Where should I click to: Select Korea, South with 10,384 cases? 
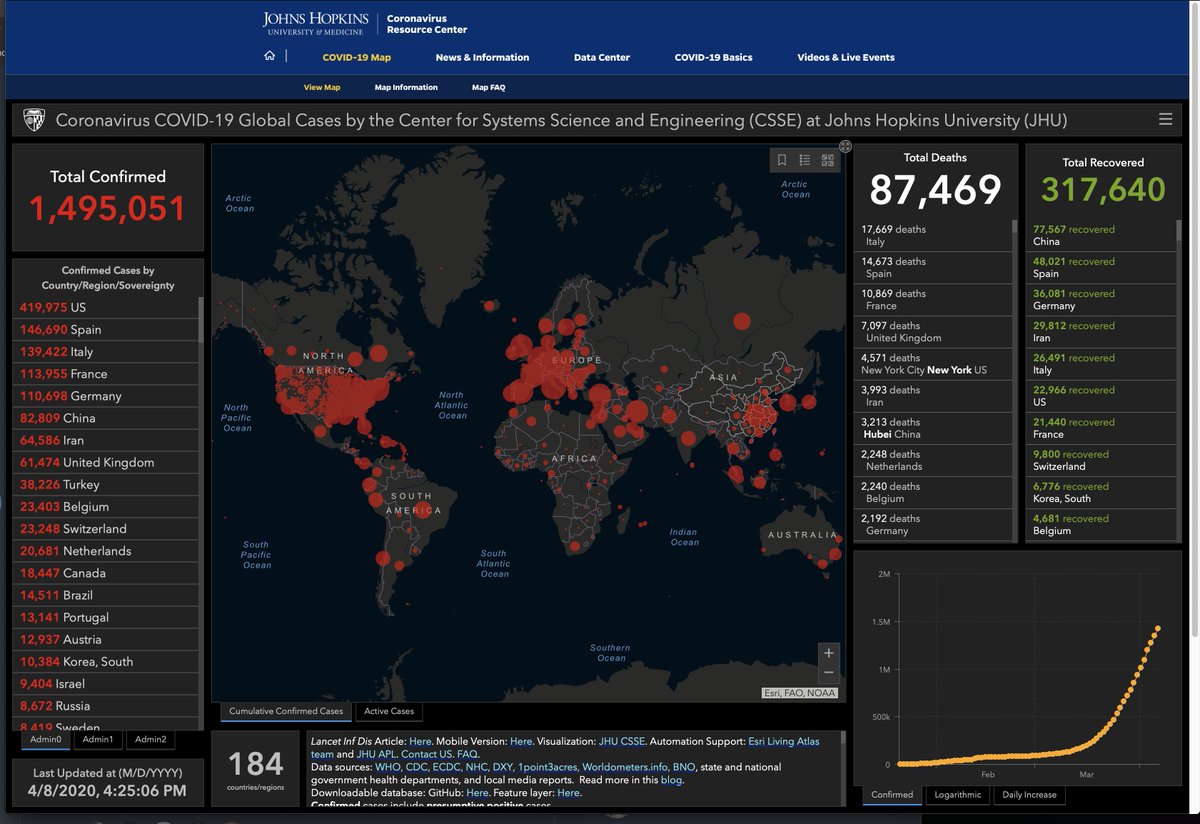click(x=106, y=661)
